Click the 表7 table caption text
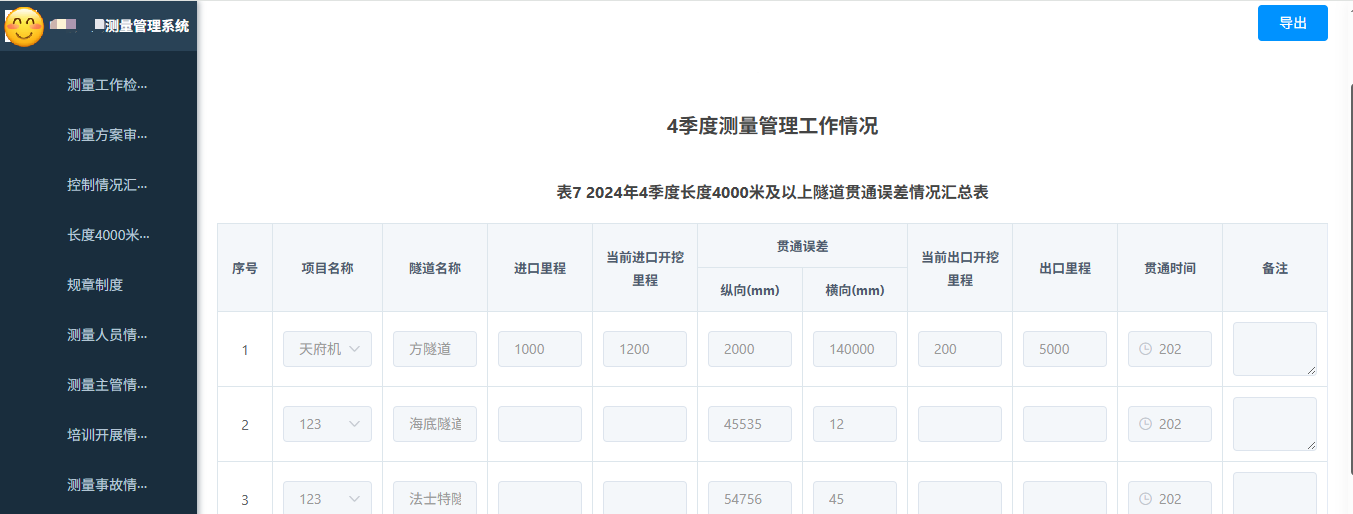This screenshot has width=1353, height=514. pyautogui.click(x=772, y=192)
